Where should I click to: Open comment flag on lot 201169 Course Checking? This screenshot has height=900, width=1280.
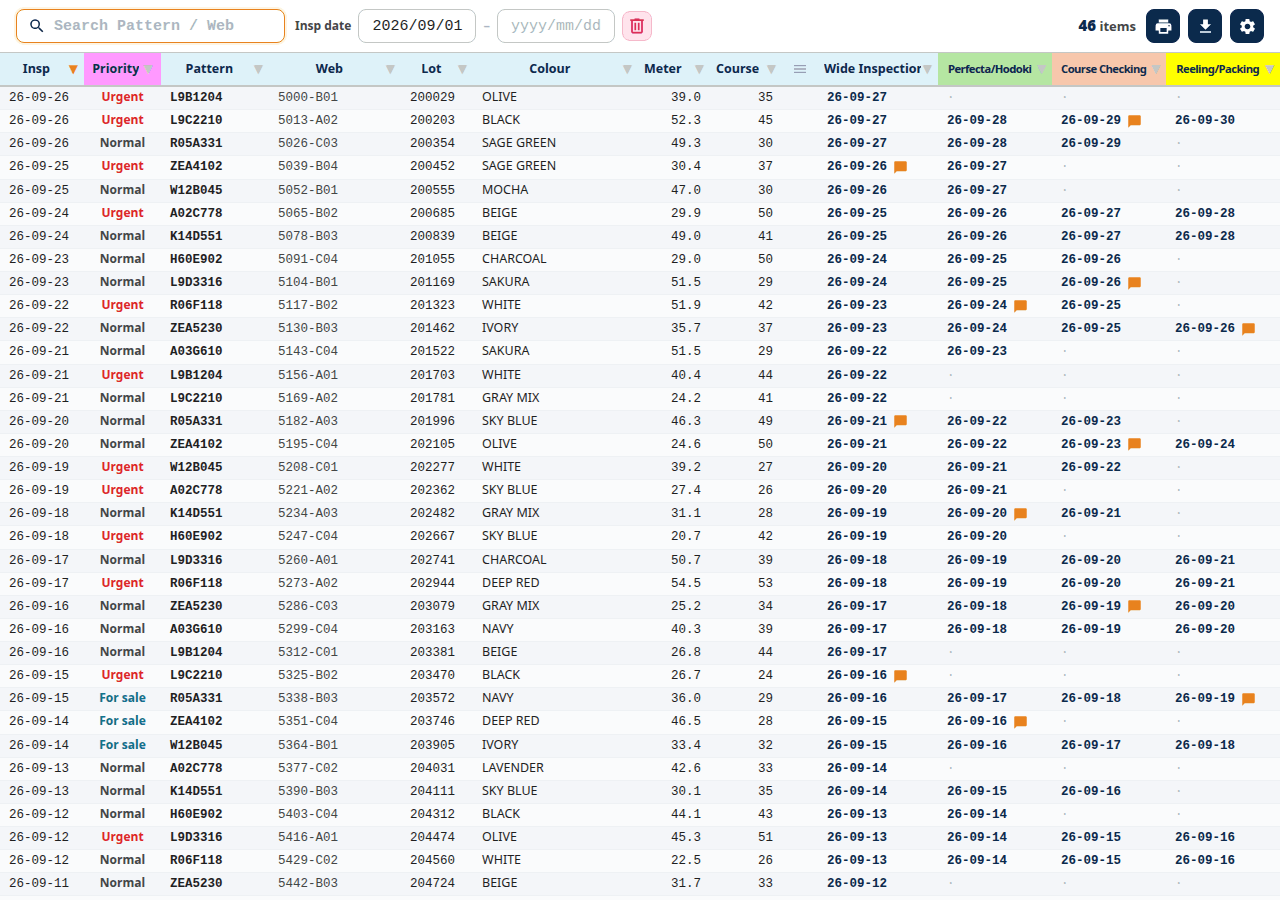[1134, 283]
